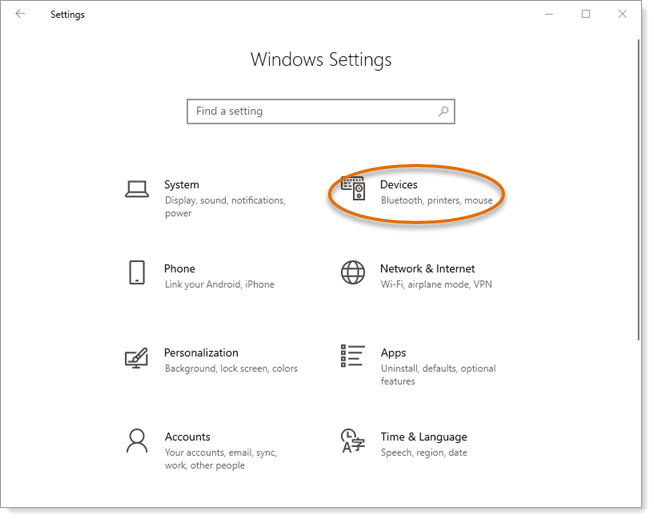The height and width of the screenshot is (520, 654).
Task: Focus the Find a setting search box
Action: tap(321, 111)
